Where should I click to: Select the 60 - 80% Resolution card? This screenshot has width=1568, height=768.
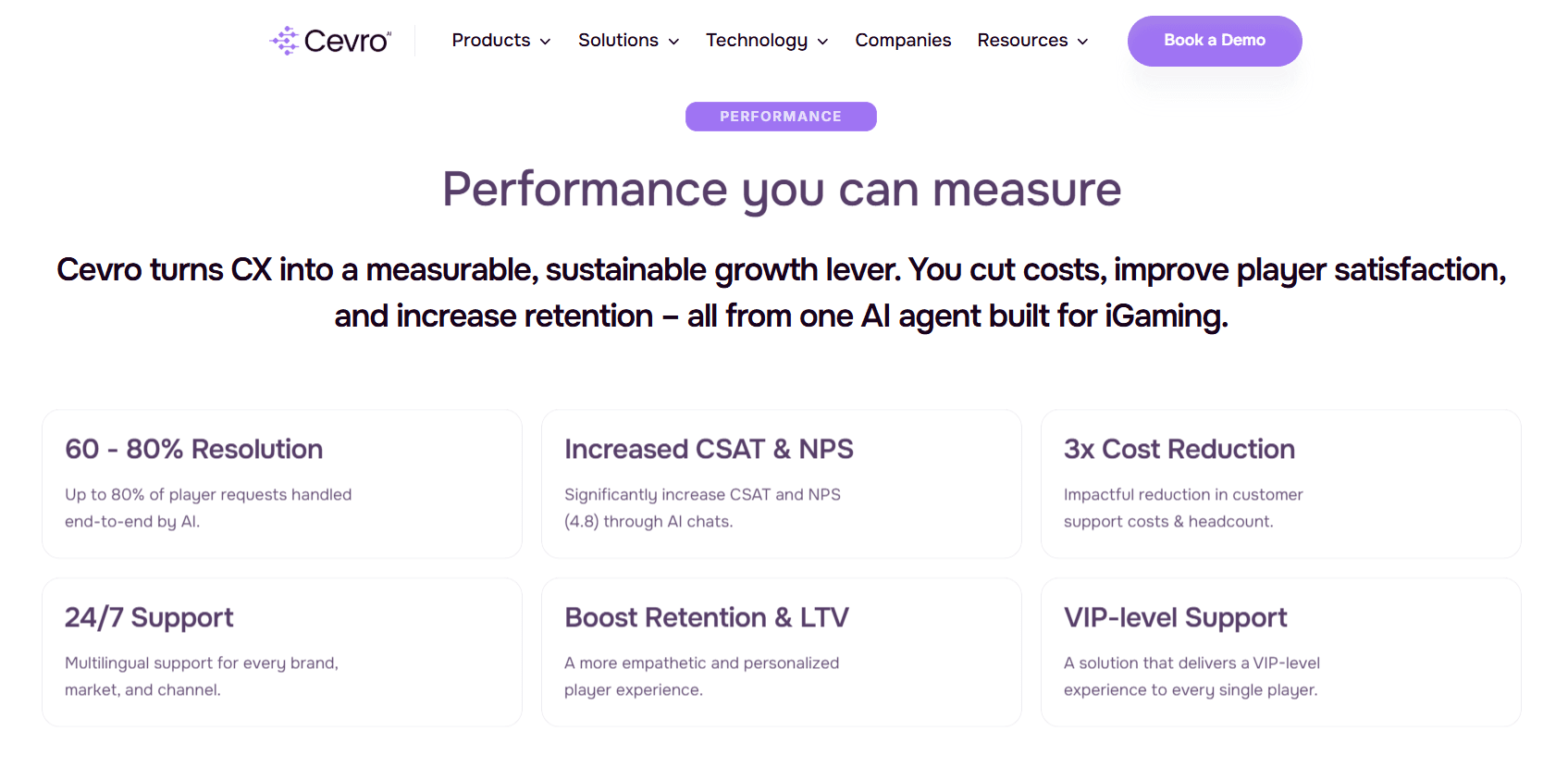[282, 484]
